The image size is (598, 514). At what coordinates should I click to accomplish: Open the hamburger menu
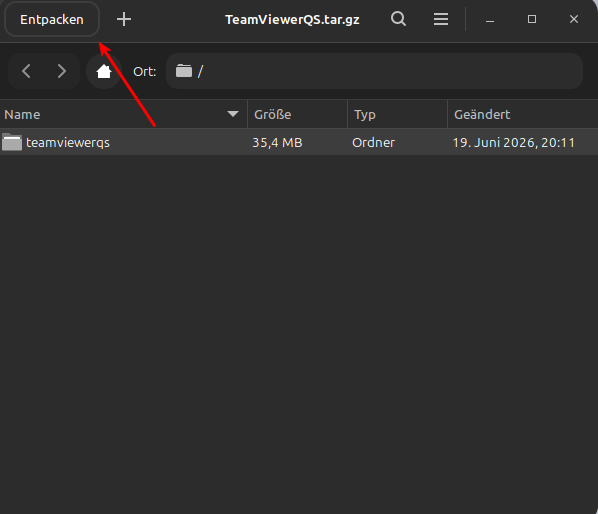pos(441,19)
